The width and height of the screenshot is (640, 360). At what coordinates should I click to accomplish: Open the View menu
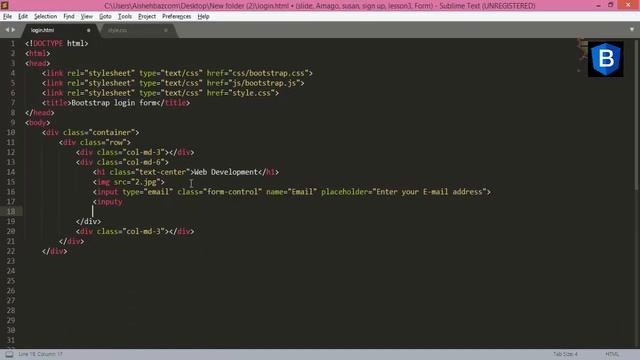pos(87,16)
